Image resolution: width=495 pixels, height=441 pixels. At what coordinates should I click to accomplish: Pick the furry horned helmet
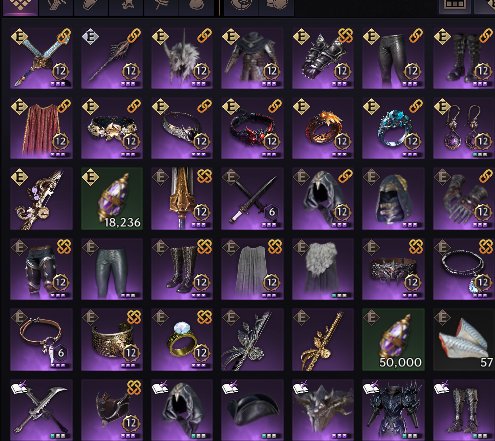(182, 58)
